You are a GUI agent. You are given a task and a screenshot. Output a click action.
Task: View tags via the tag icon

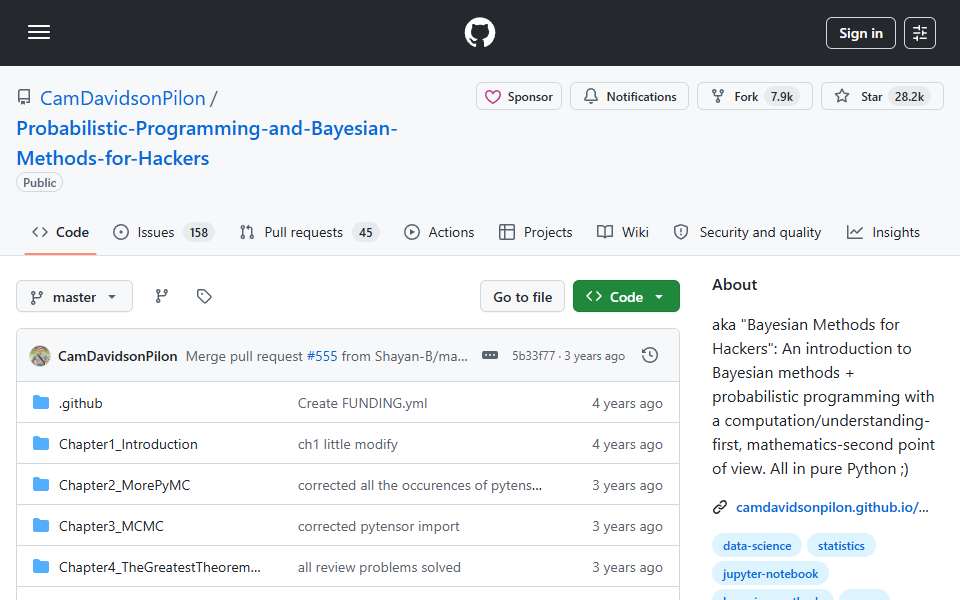click(204, 297)
